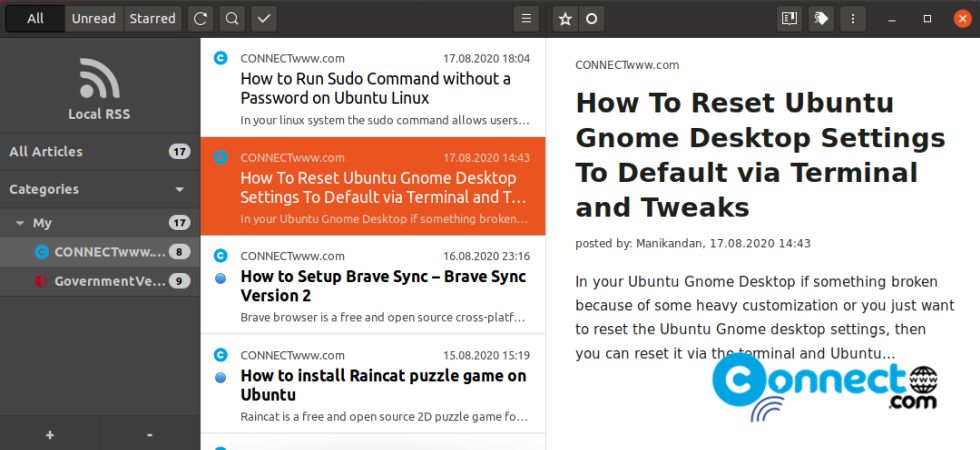Toggle unread dot on Raincat article

[x=220, y=378]
